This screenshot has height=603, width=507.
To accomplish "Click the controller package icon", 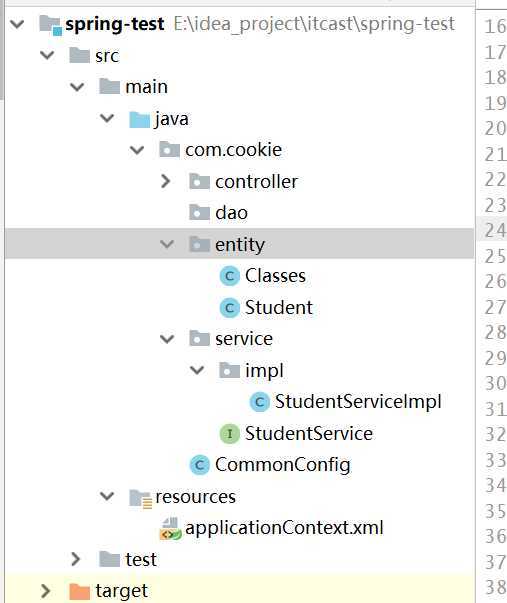I will pyautogui.click(x=199, y=181).
